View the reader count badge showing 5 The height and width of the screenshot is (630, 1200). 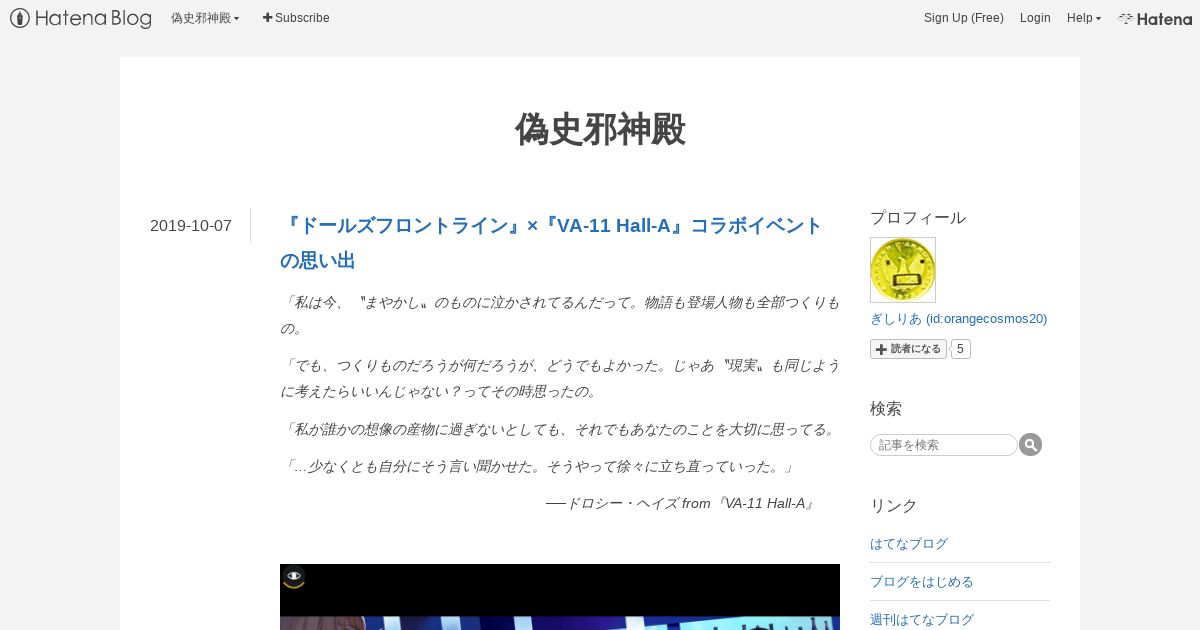tap(960, 349)
